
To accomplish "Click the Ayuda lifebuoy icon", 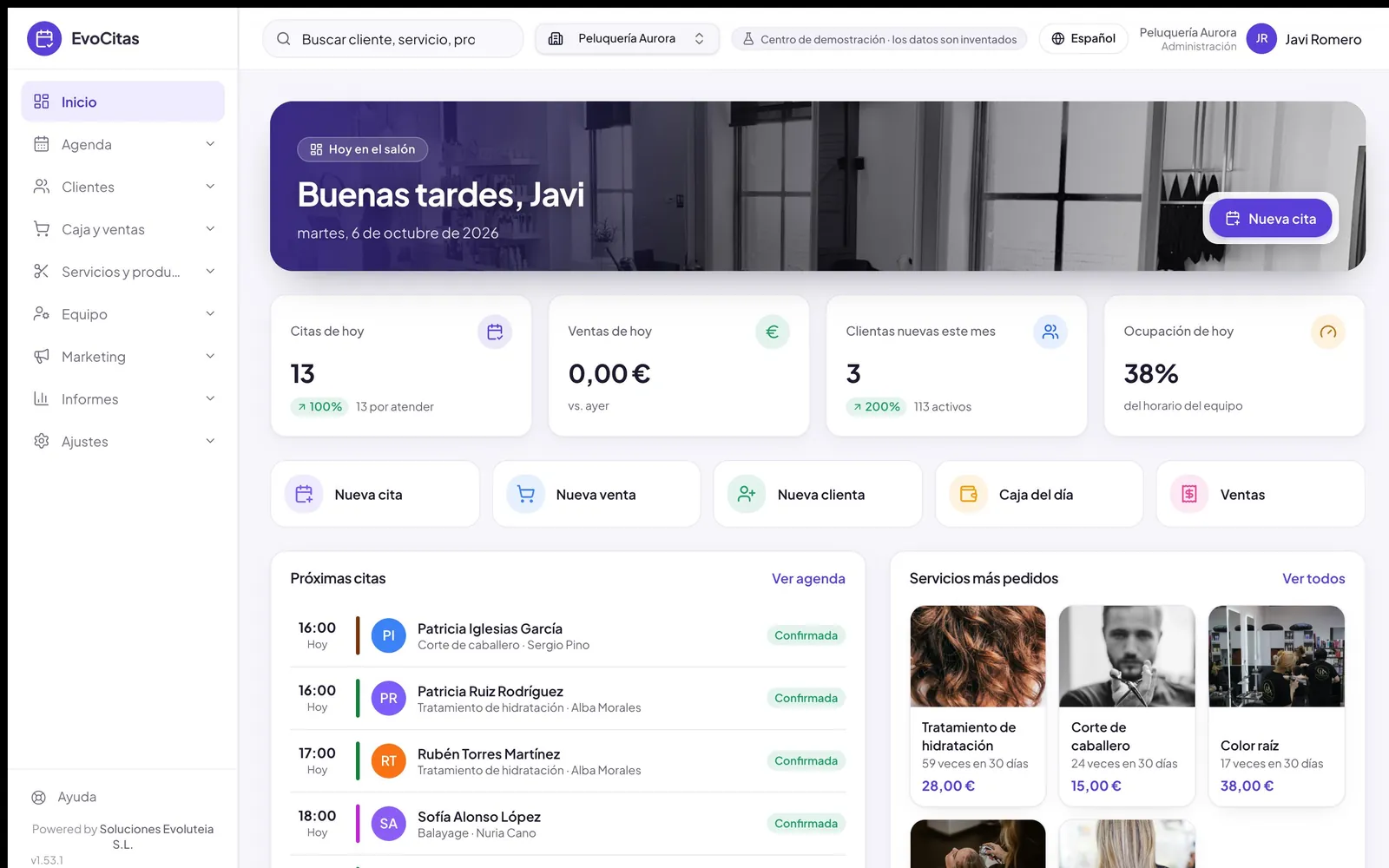I will pyautogui.click(x=39, y=797).
